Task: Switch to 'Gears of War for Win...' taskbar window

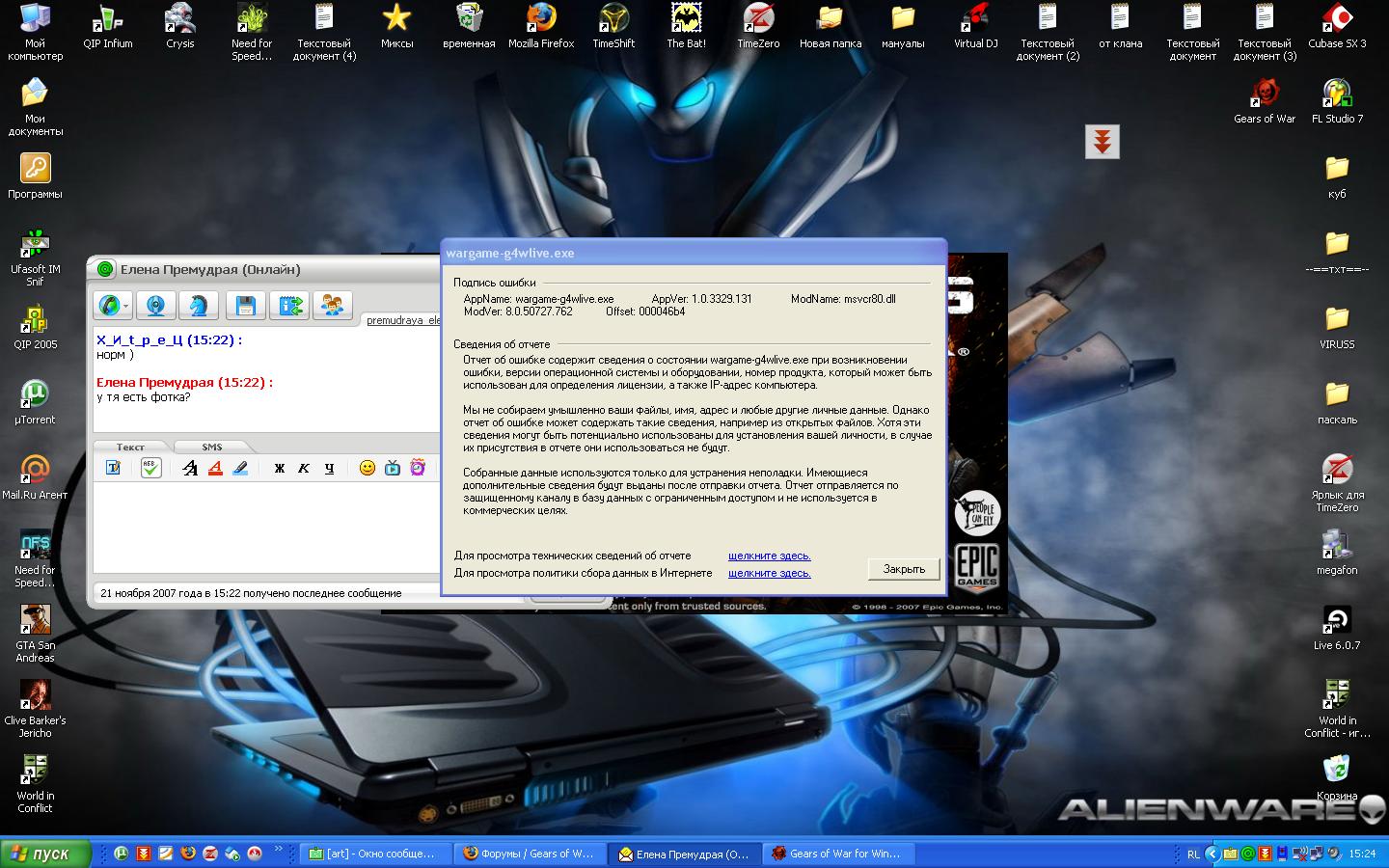Action: point(838,854)
